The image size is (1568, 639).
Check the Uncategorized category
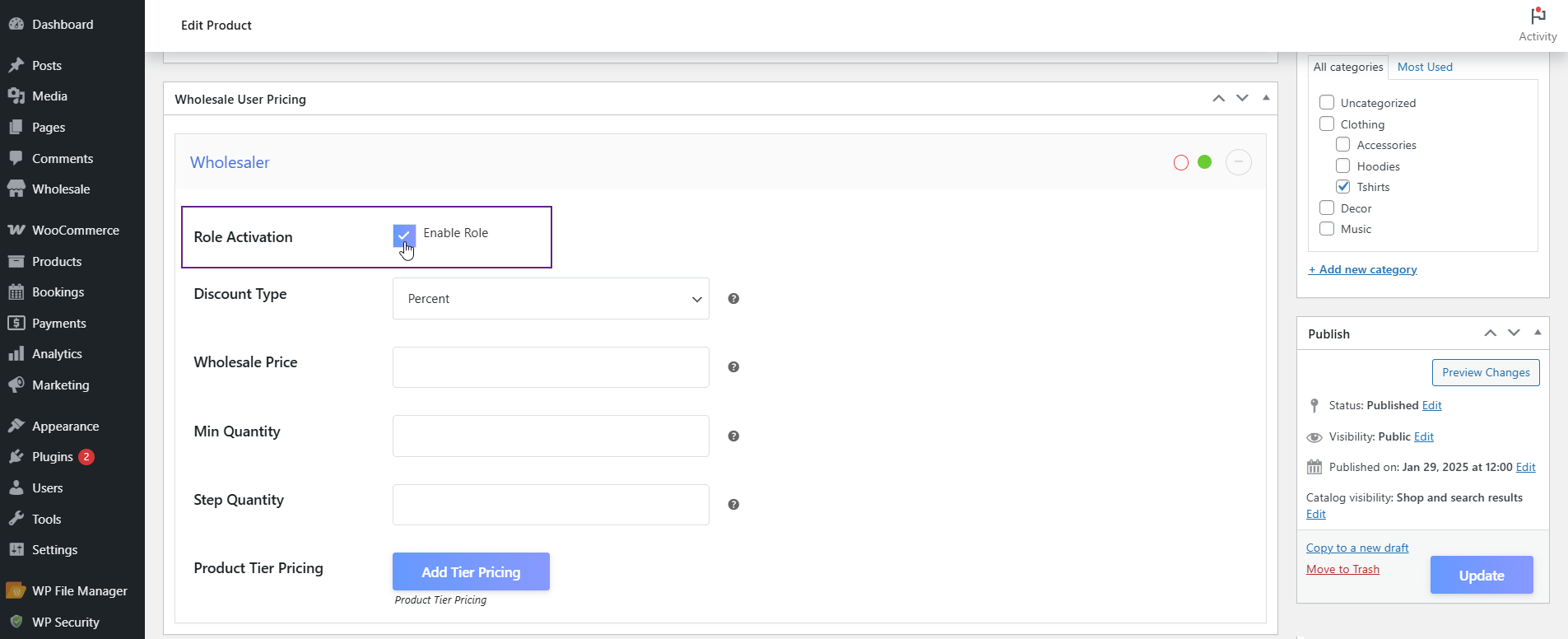pos(1327,102)
